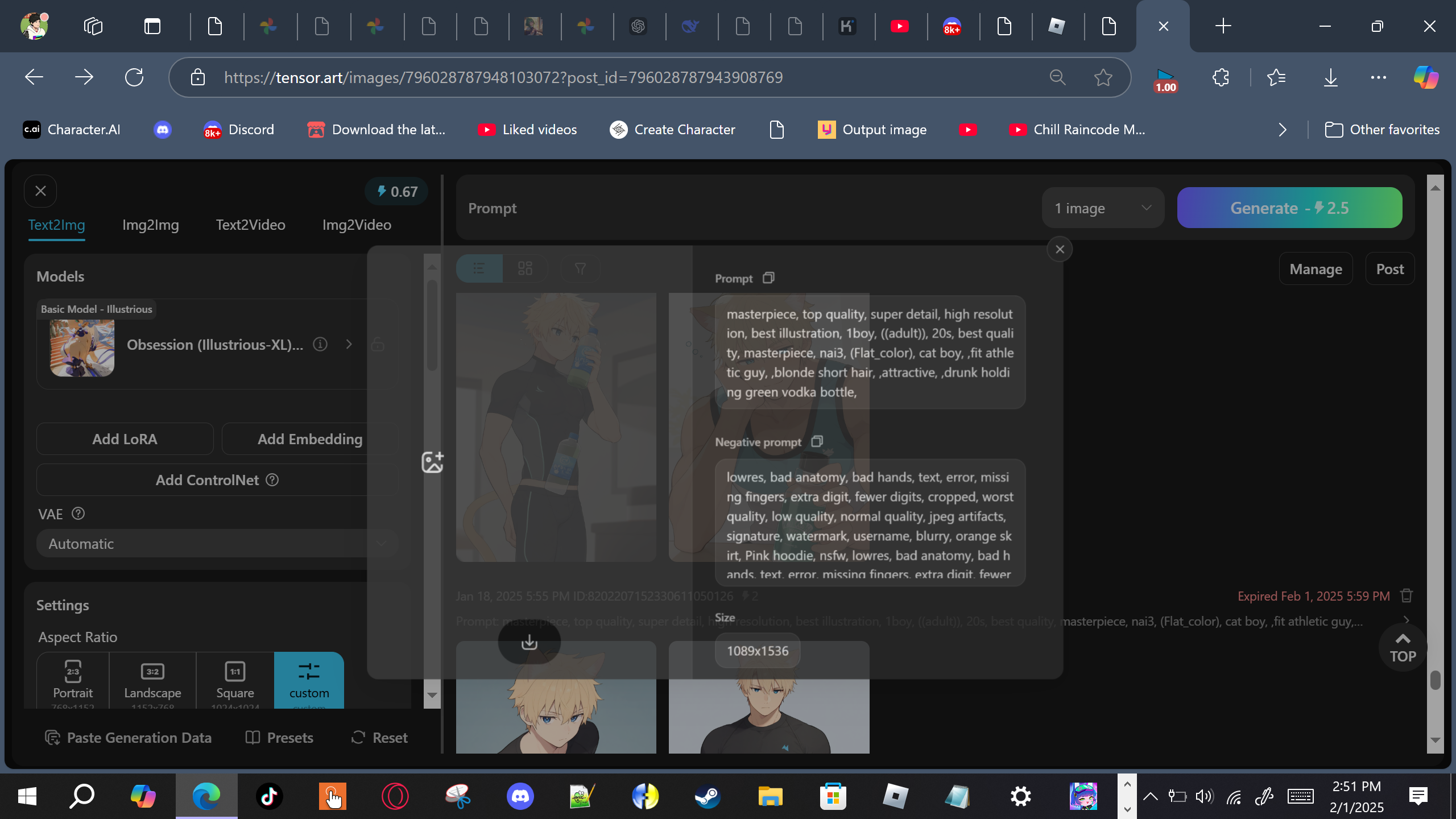
Task: Show model info for Obsession Illustrious-XL
Action: (320, 344)
